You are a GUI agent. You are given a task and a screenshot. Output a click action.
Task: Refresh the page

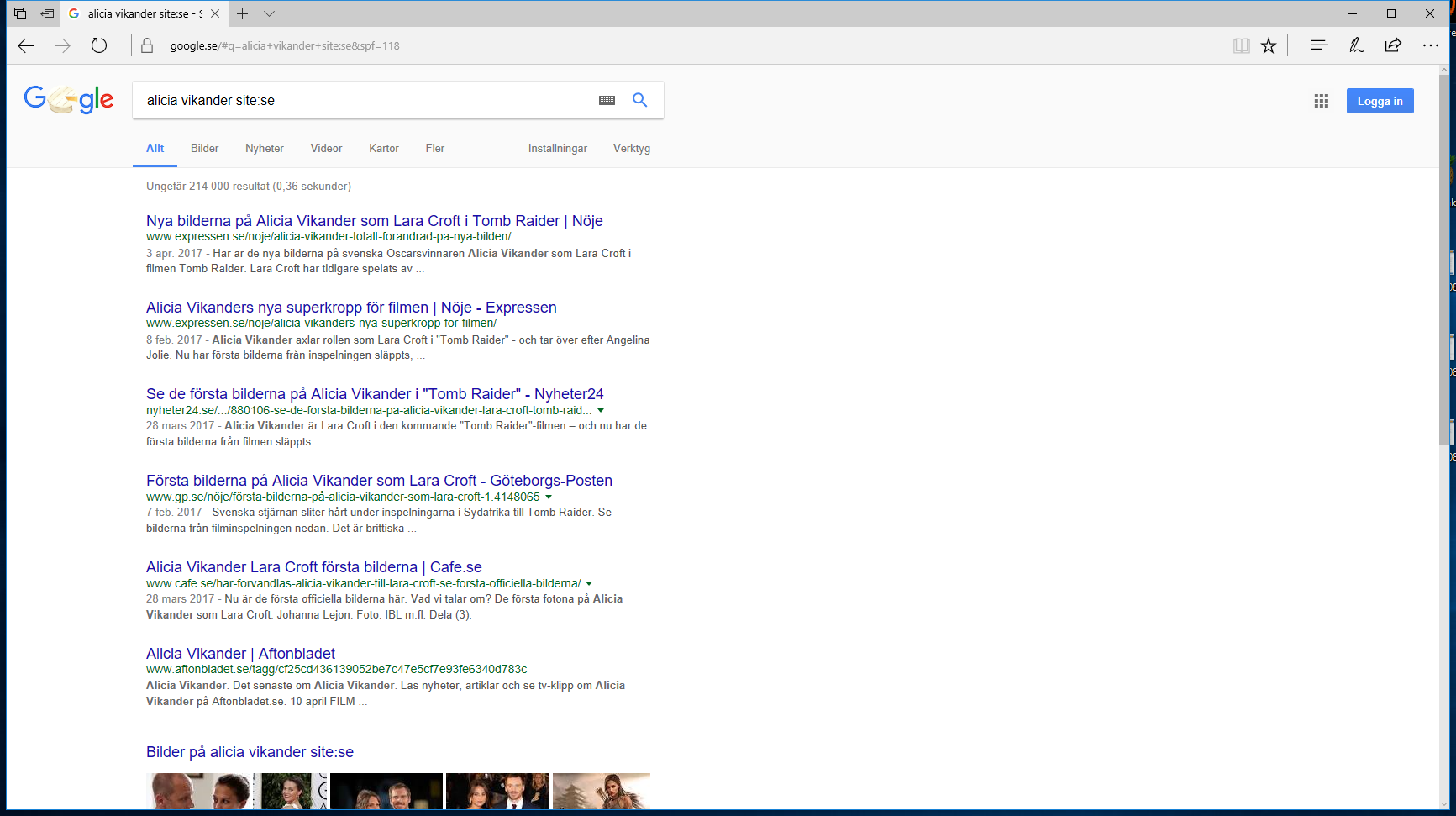[x=98, y=46]
